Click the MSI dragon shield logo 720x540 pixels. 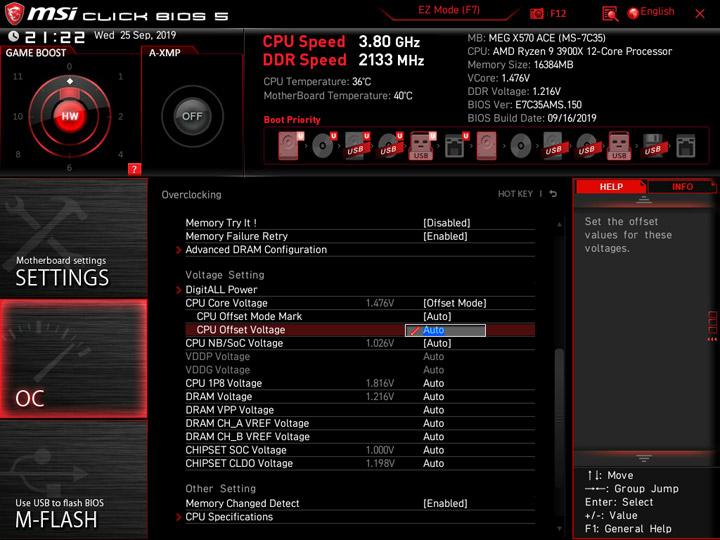tap(14, 13)
